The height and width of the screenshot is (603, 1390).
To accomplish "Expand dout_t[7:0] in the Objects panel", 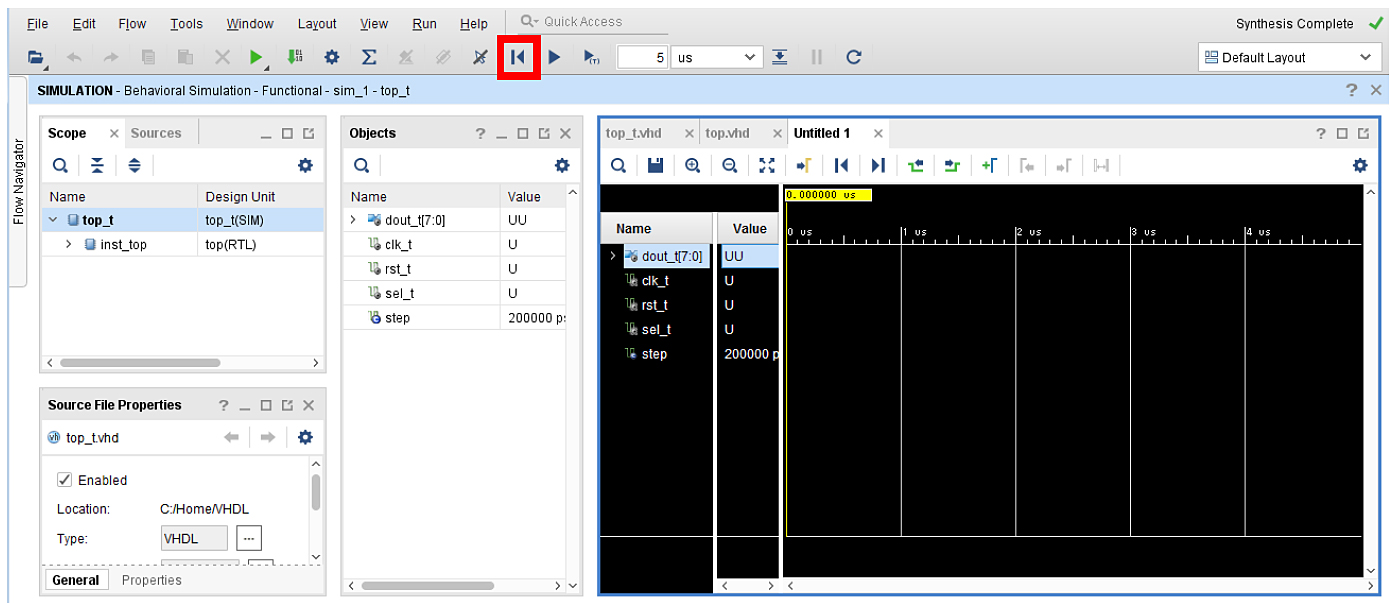I will point(353,220).
